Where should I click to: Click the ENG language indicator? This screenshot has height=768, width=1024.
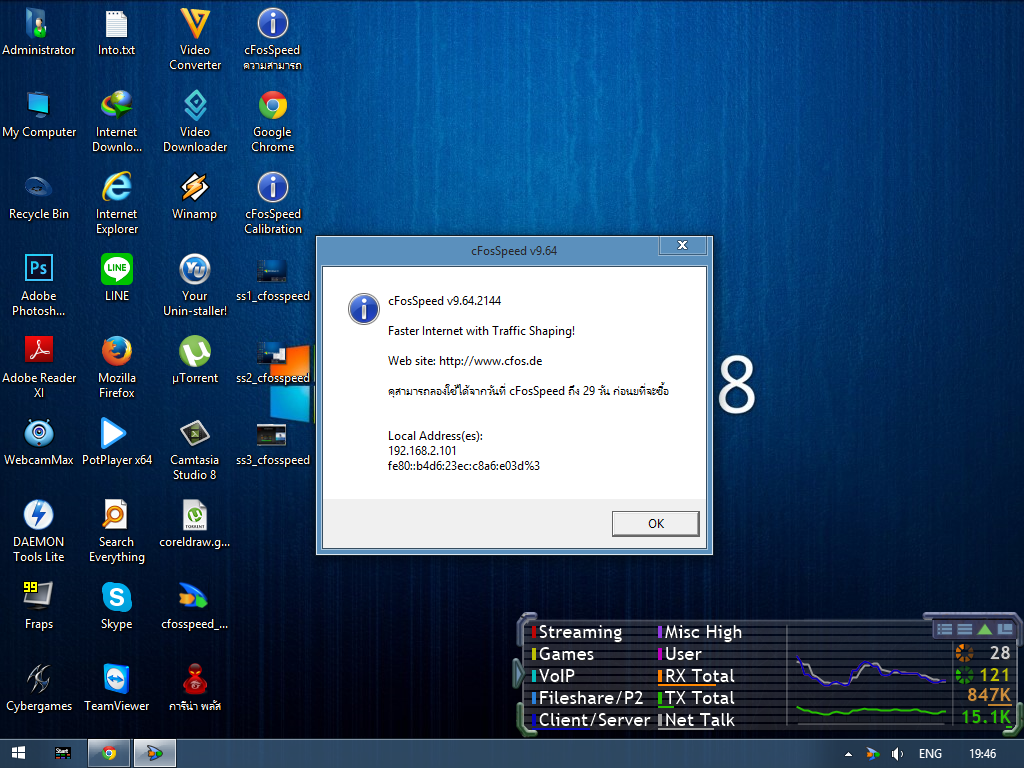pyautogui.click(x=930, y=754)
